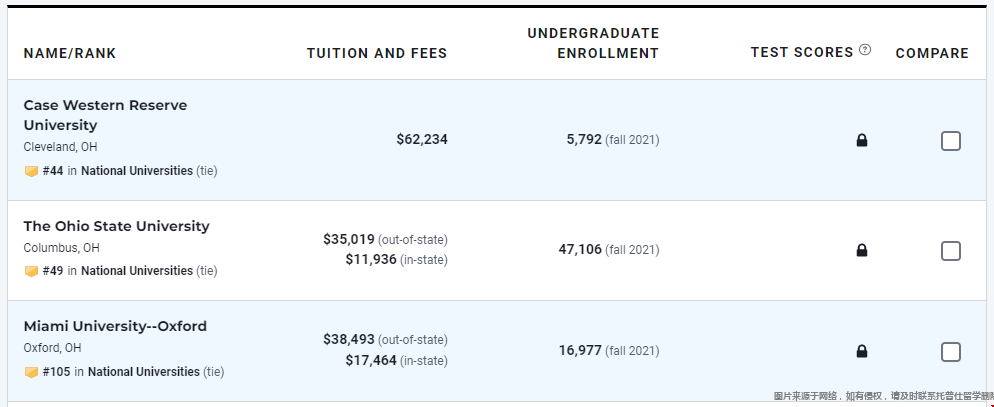
Task: Click lock icon in Miami University row
Action: pyautogui.click(x=862, y=351)
